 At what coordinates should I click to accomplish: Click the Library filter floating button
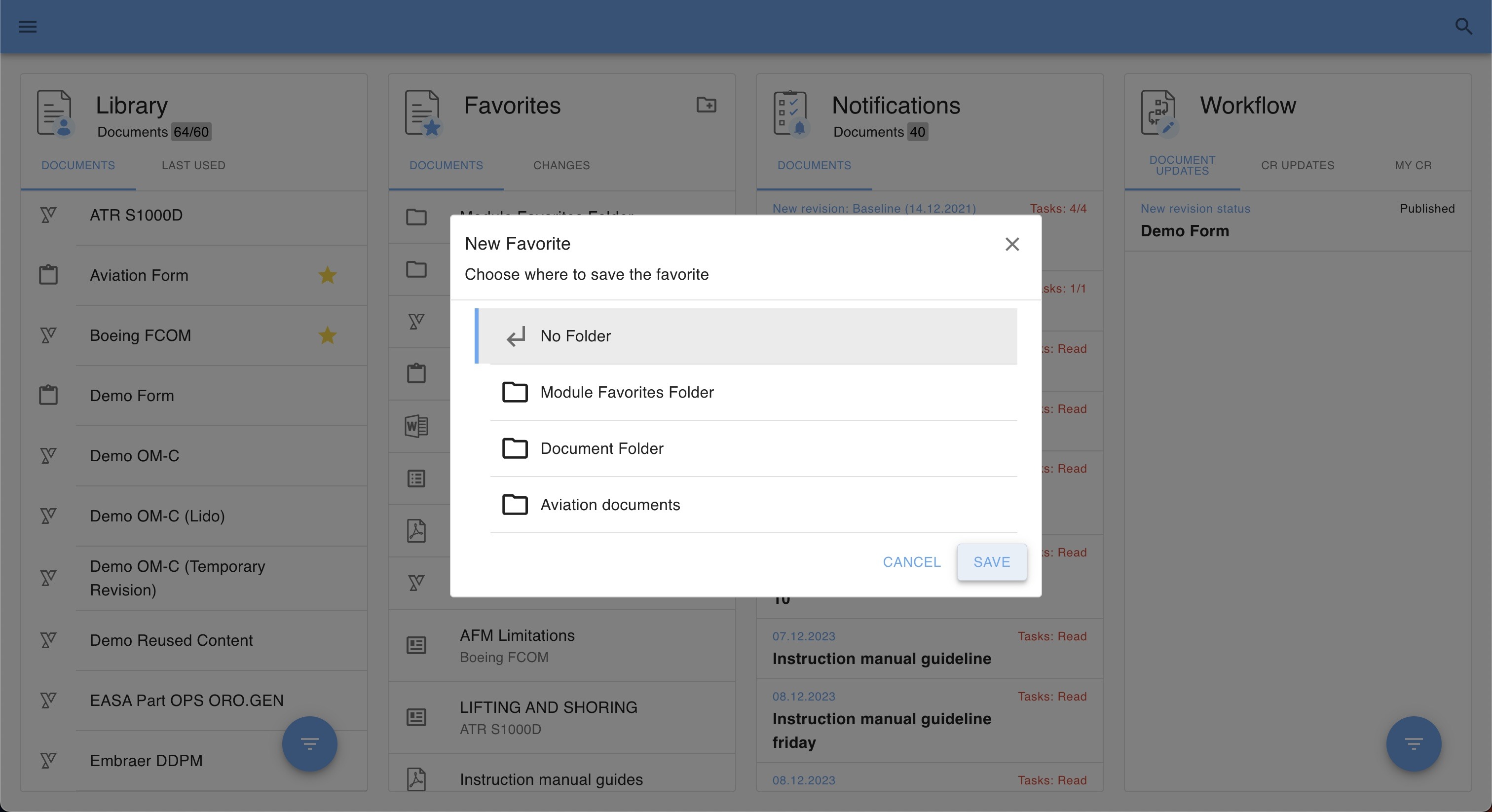click(x=309, y=743)
